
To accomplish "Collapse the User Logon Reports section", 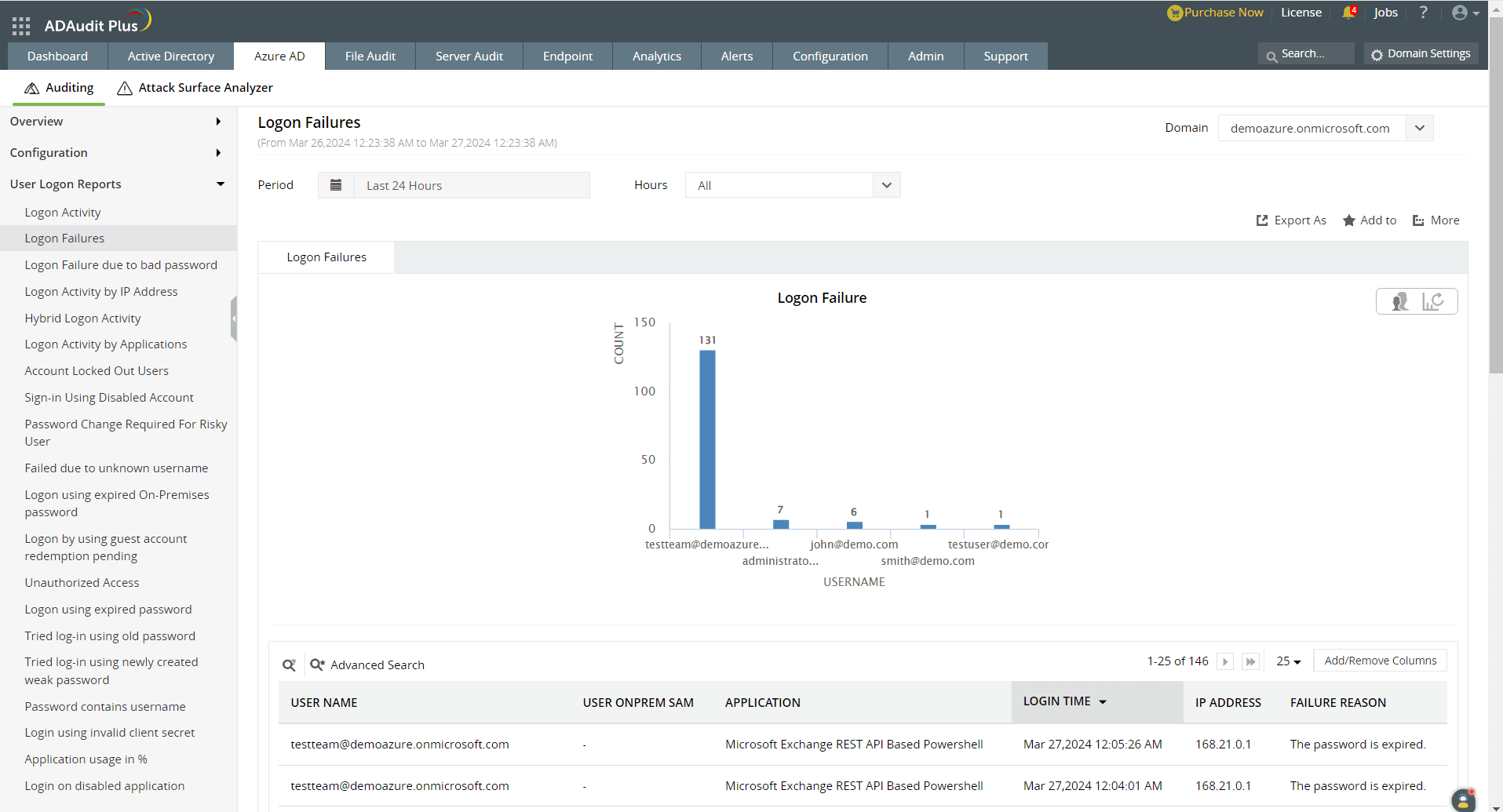I will tap(220, 184).
